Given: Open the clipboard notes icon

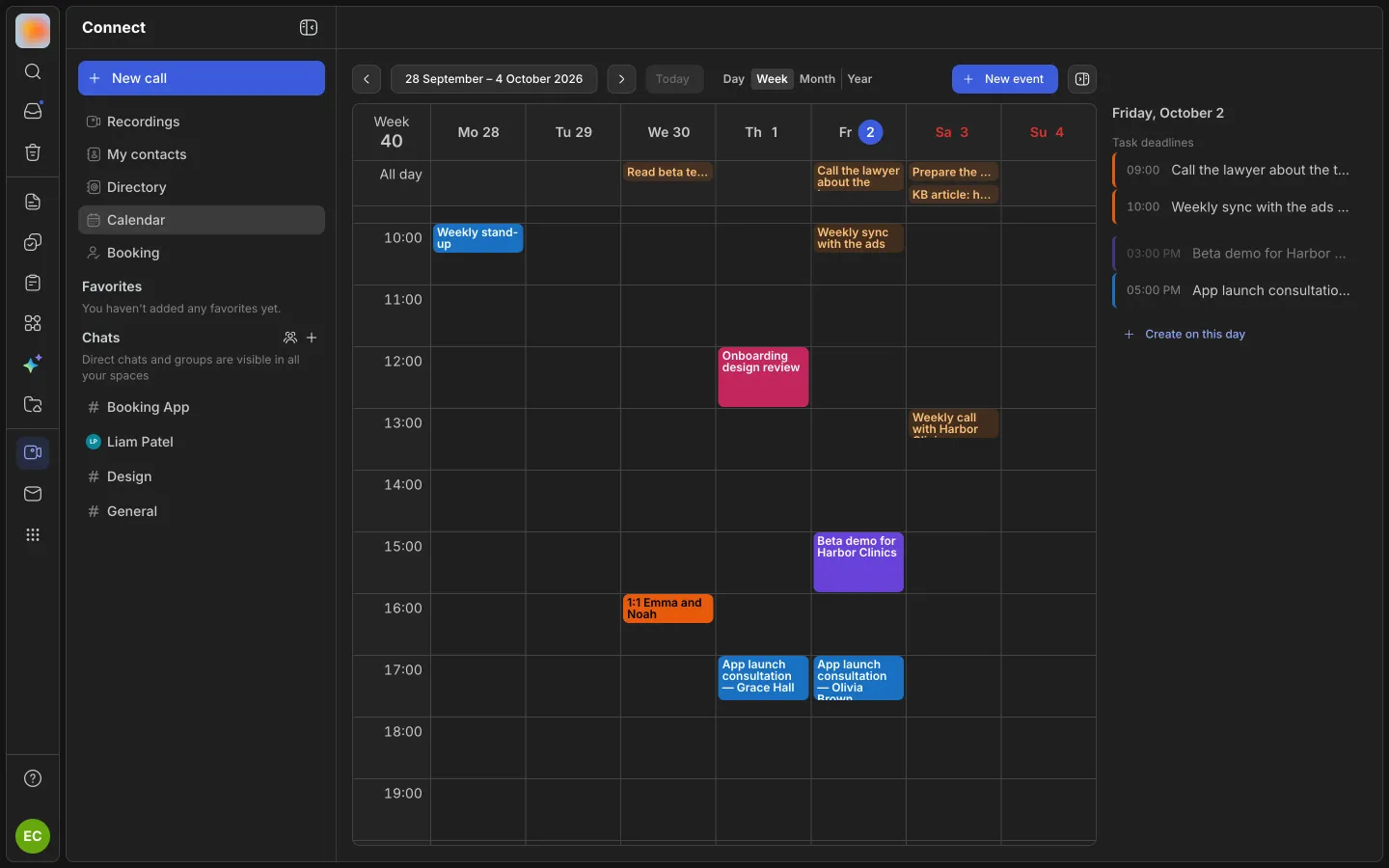Looking at the screenshot, I should [33, 283].
